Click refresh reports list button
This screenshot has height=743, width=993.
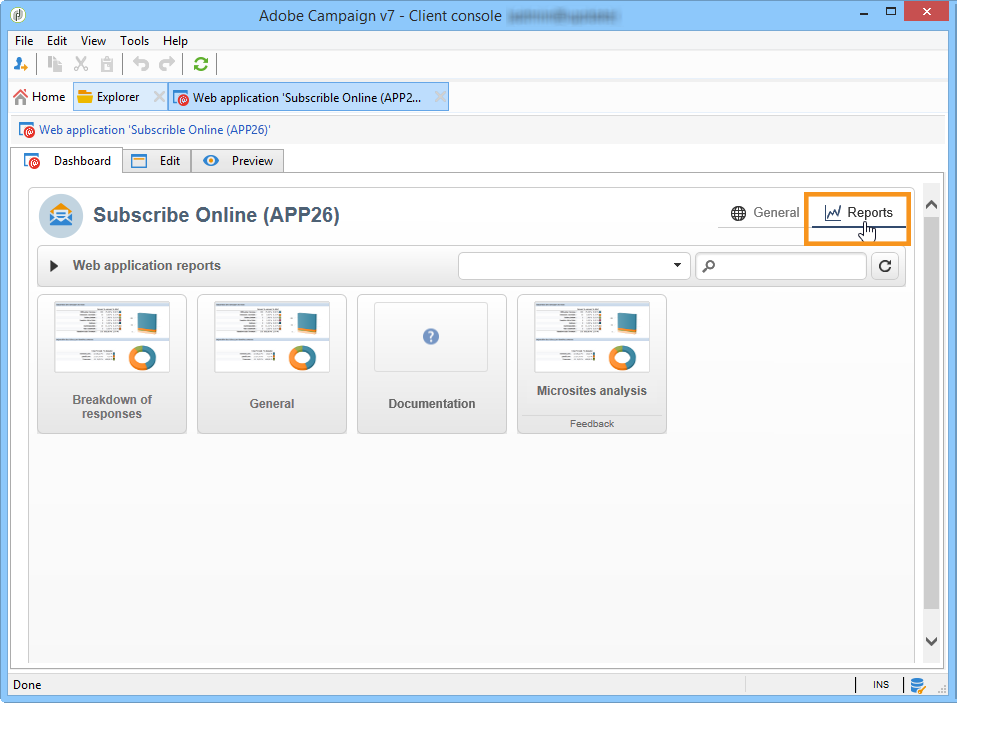coord(885,266)
